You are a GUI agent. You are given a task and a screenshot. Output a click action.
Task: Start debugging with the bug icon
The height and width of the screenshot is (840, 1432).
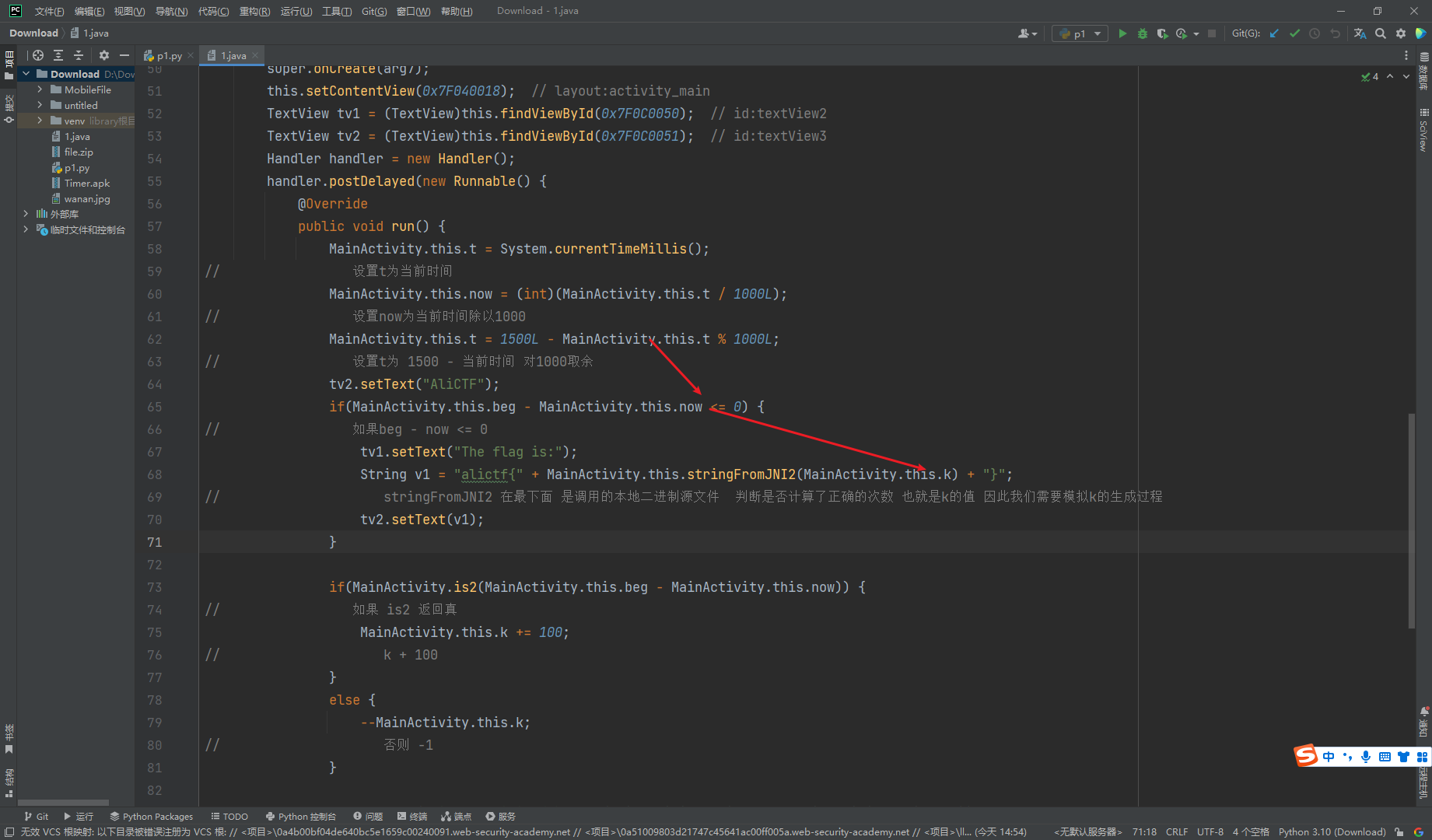click(x=1143, y=33)
